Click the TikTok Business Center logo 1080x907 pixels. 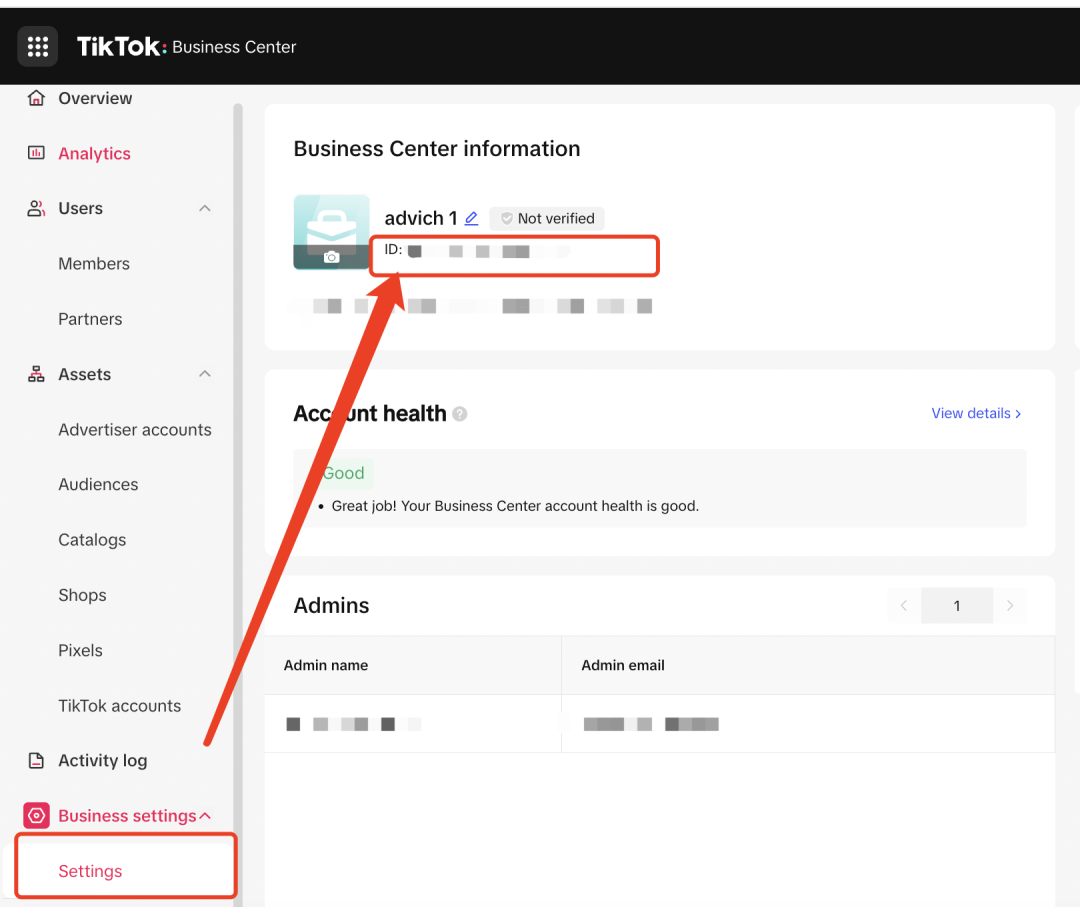point(187,47)
